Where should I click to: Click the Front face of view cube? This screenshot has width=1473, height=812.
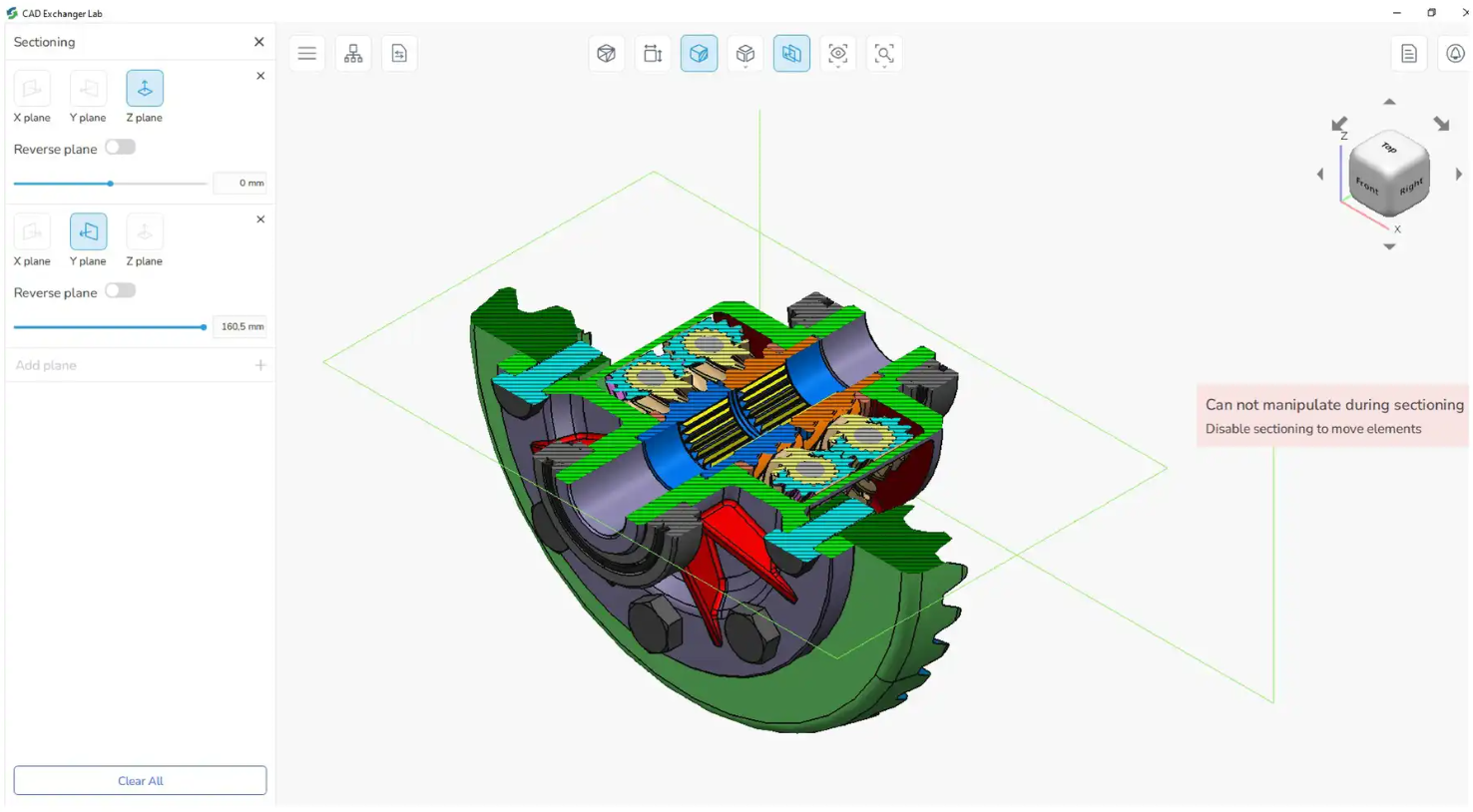coord(1367,186)
